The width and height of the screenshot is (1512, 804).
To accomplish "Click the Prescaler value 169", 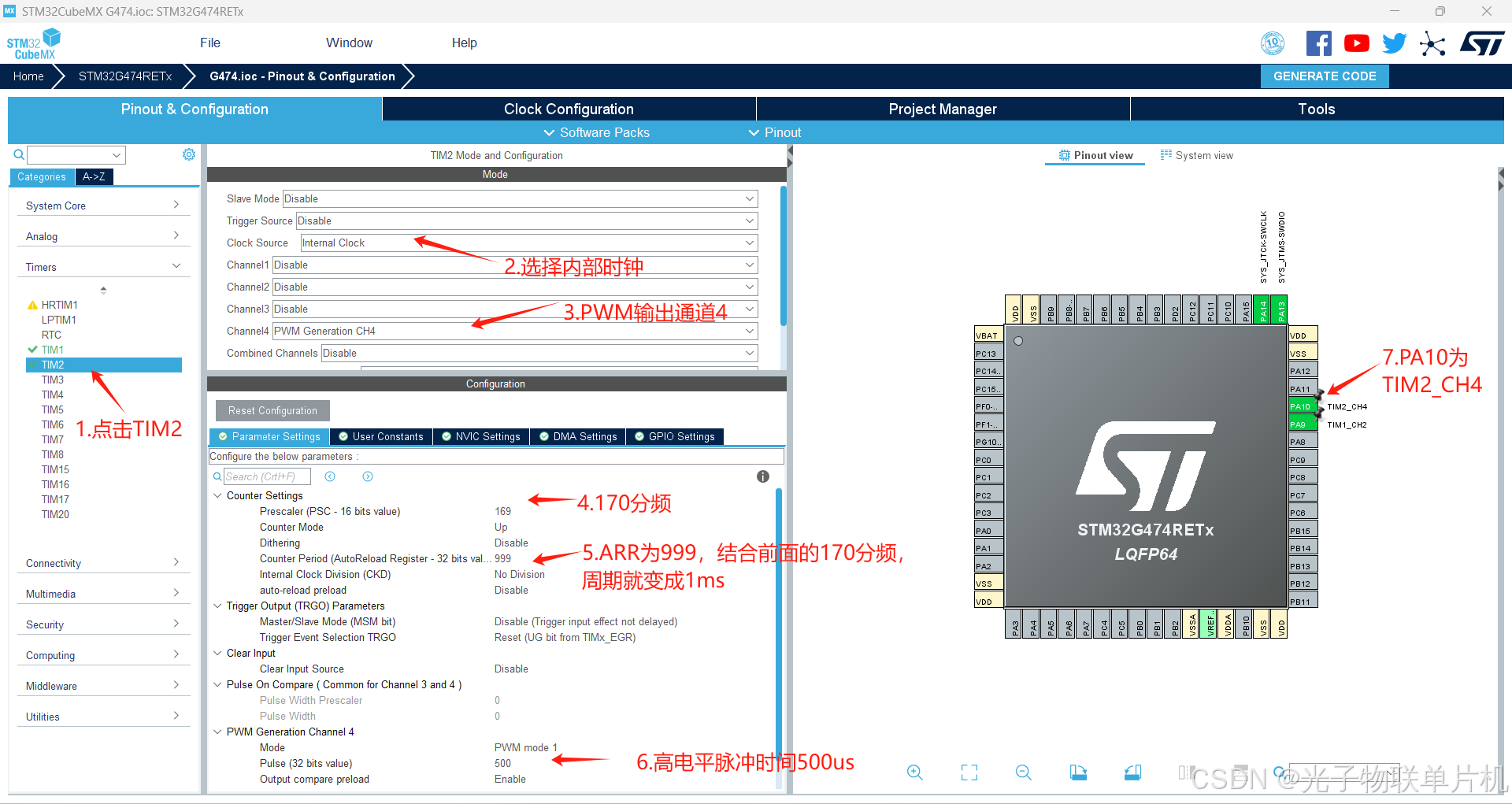I will [502, 511].
